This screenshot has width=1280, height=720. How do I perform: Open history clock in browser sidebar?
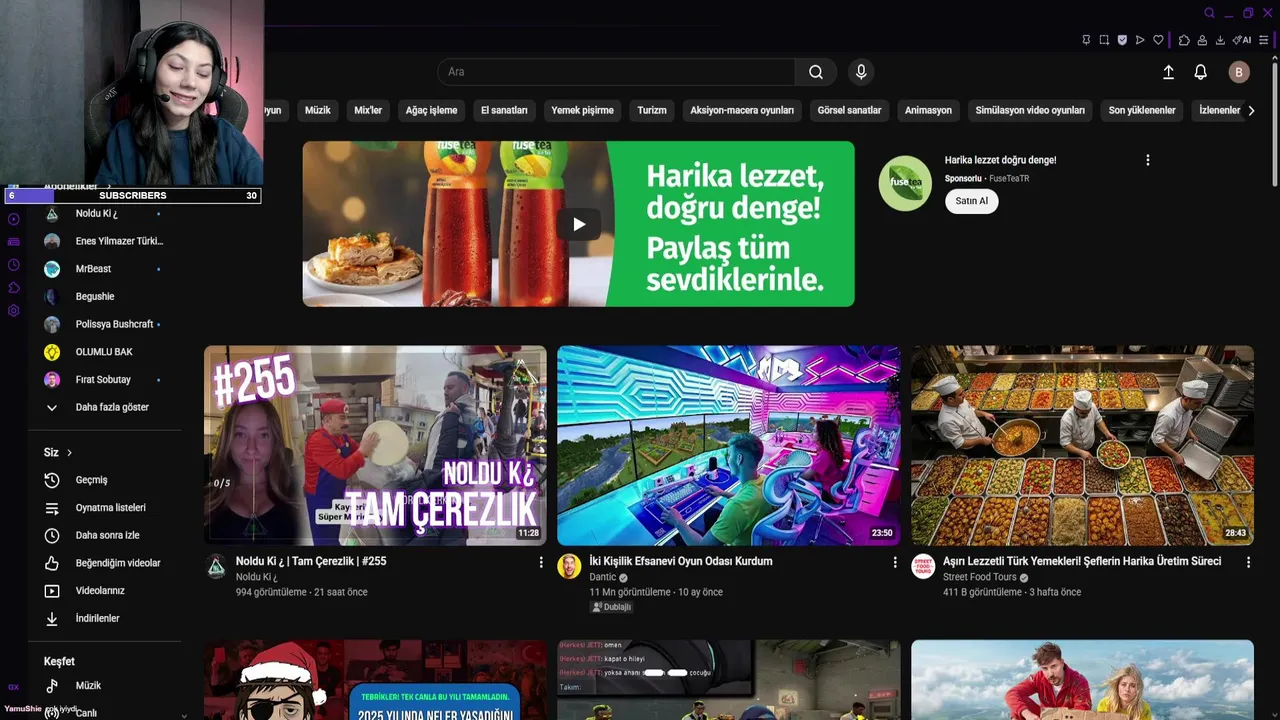(x=14, y=265)
